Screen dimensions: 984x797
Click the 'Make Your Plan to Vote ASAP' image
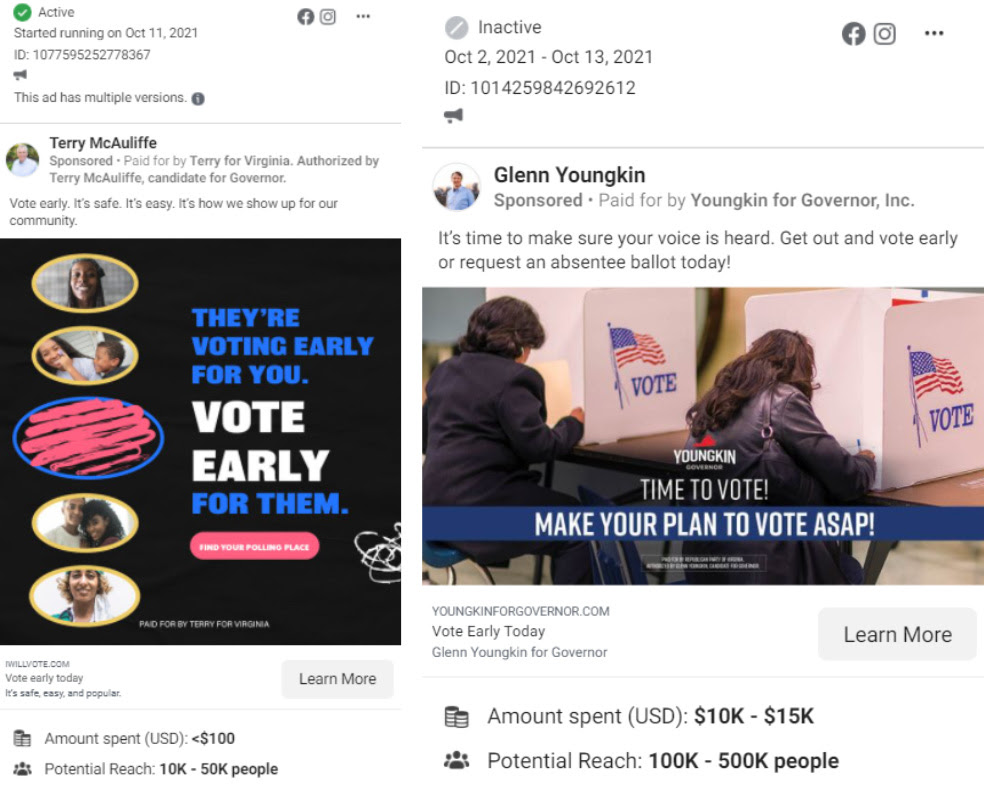(x=703, y=436)
